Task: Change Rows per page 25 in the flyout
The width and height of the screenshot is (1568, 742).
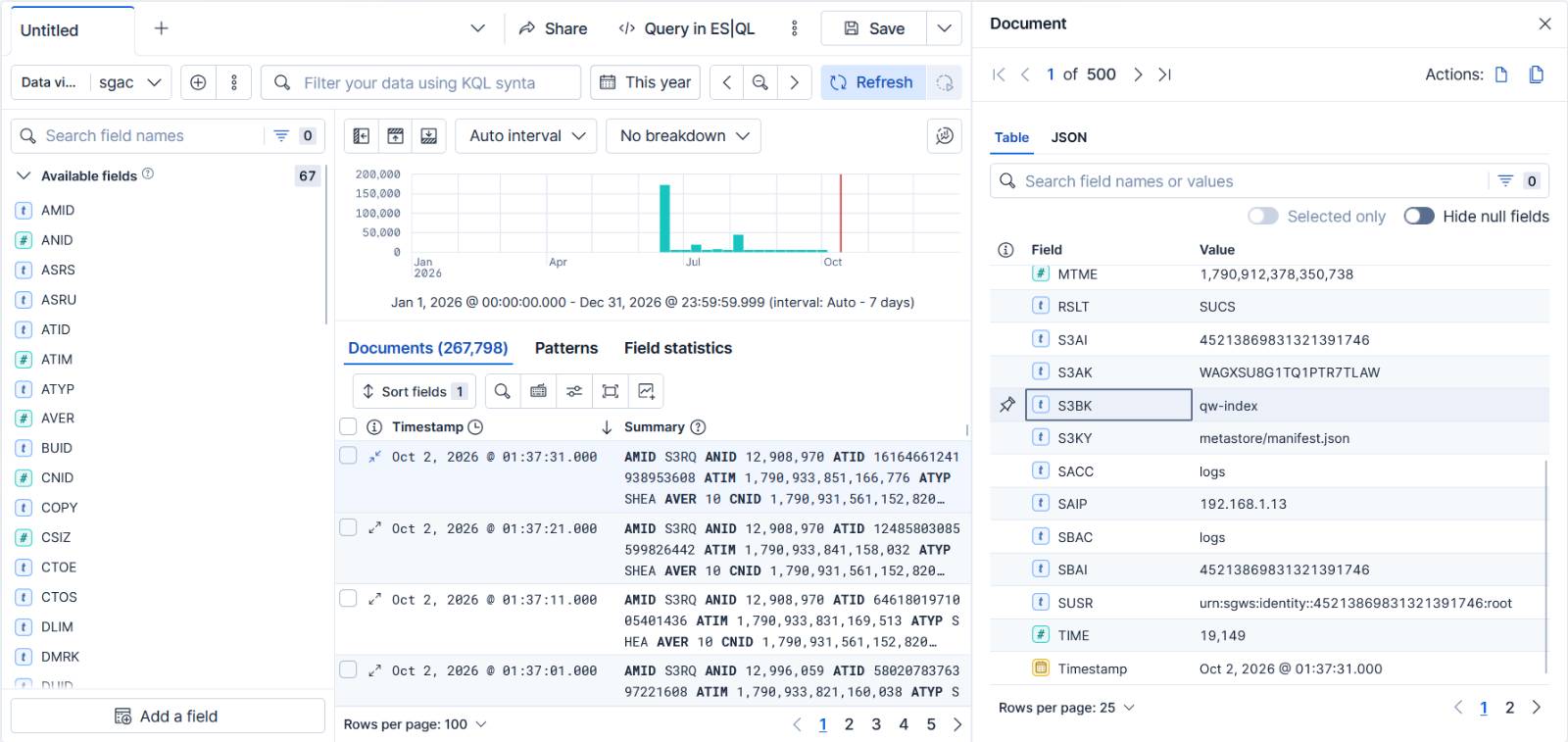Action: pos(1066,708)
